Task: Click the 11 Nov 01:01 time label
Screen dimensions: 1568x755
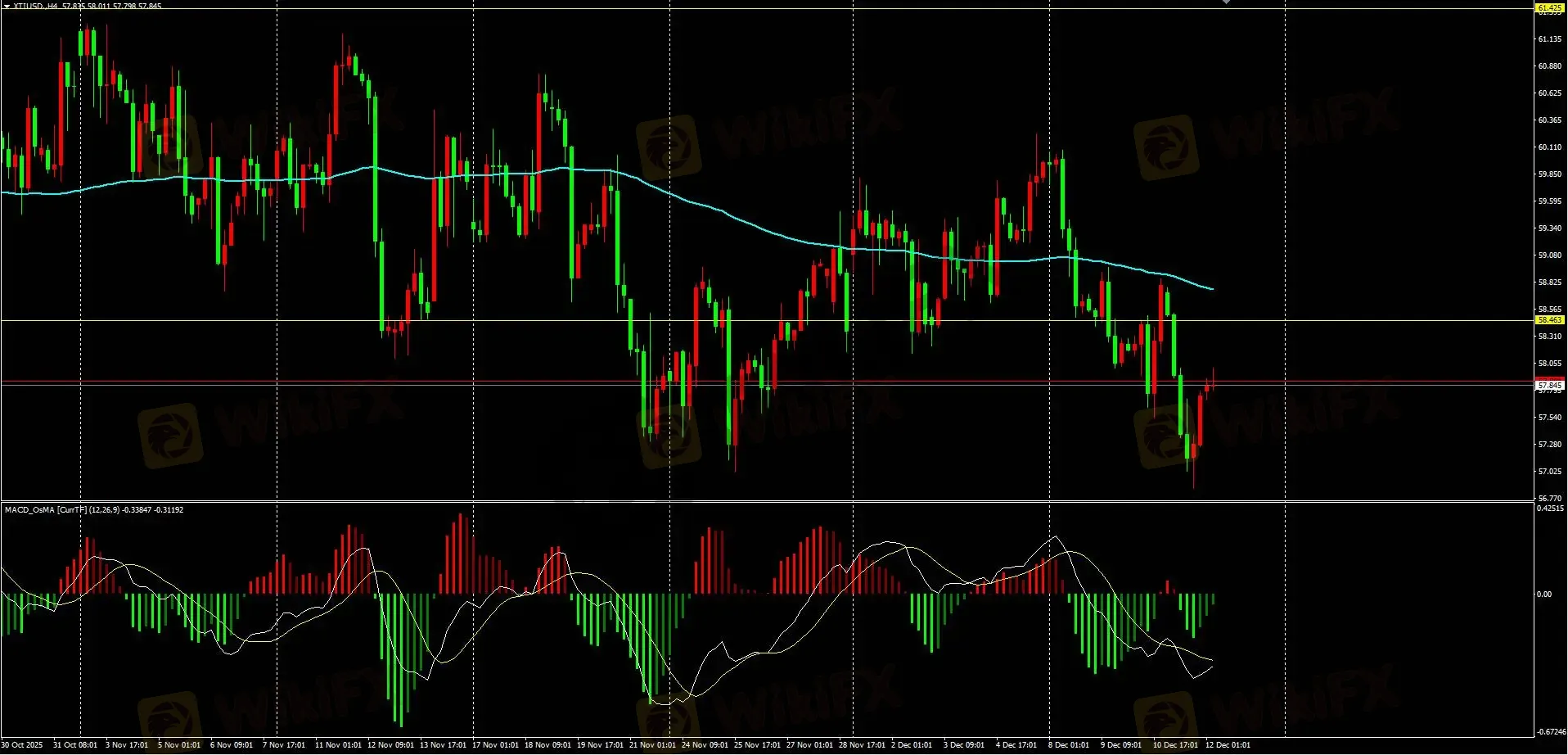Action: [338, 745]
